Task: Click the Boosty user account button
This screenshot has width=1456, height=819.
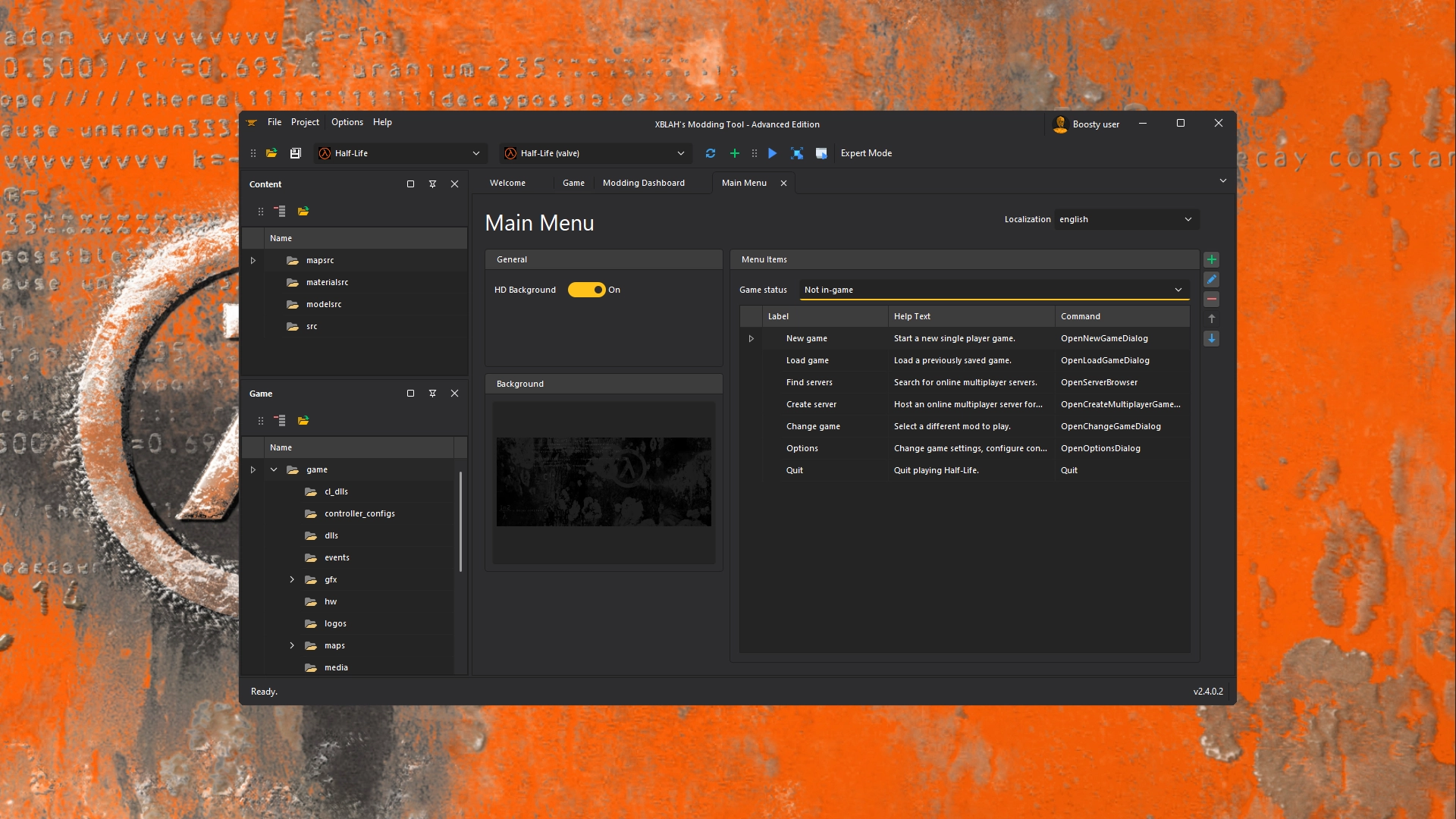Action: (x=1087, y=124)
